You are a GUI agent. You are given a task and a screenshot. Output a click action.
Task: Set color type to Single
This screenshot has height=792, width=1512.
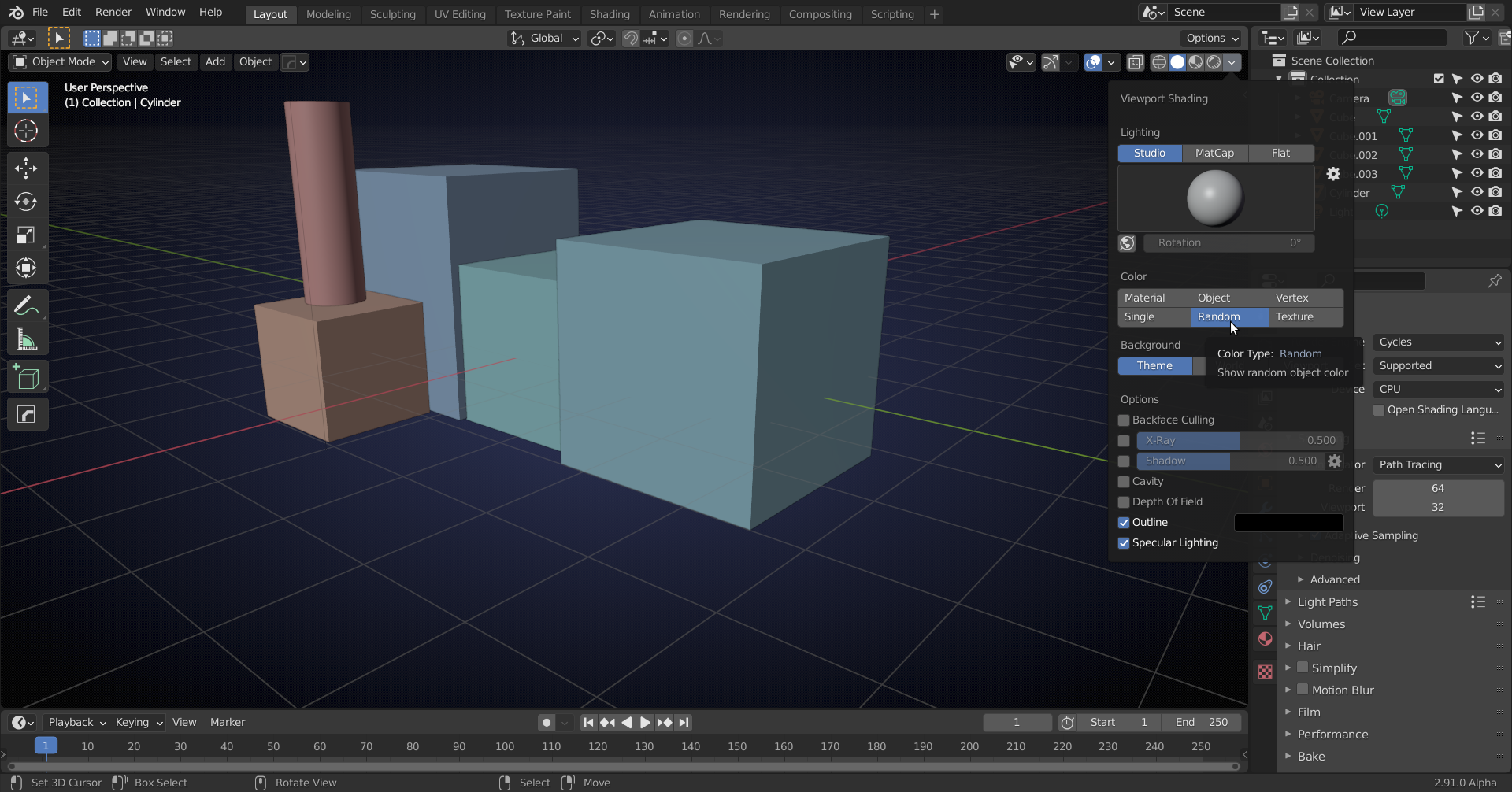click(1154, 317)
